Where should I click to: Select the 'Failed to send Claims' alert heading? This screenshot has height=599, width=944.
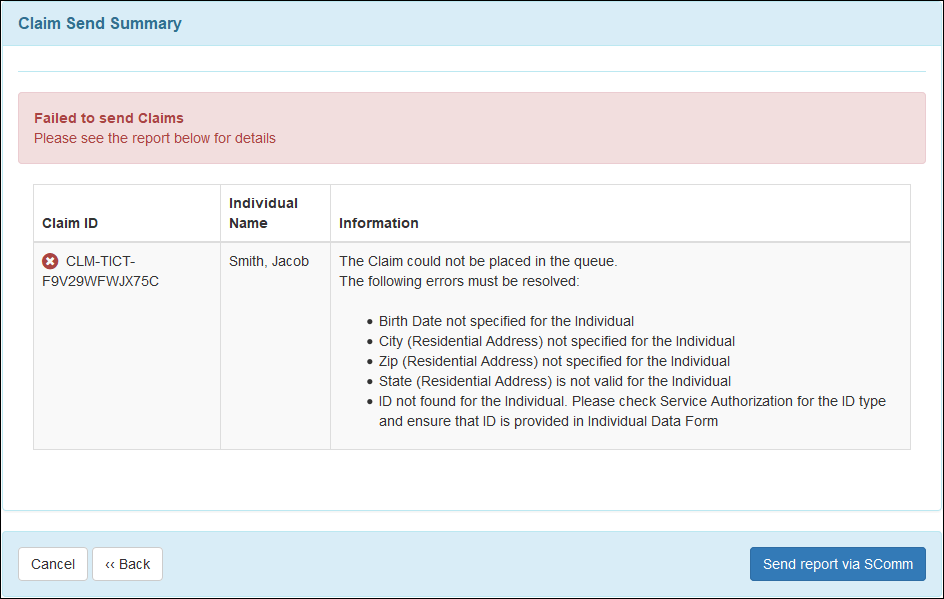click(109, 118)
